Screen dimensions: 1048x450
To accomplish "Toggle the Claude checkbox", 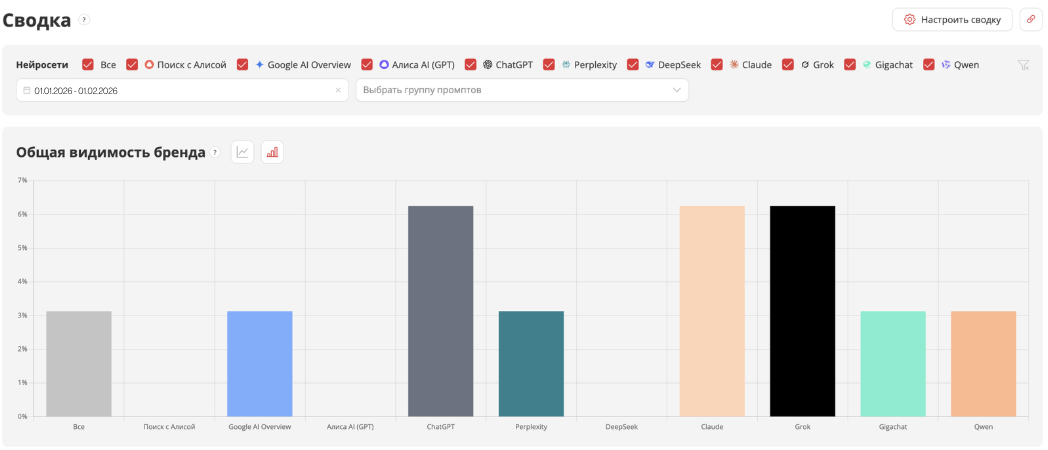I will [x=716, y=65].
